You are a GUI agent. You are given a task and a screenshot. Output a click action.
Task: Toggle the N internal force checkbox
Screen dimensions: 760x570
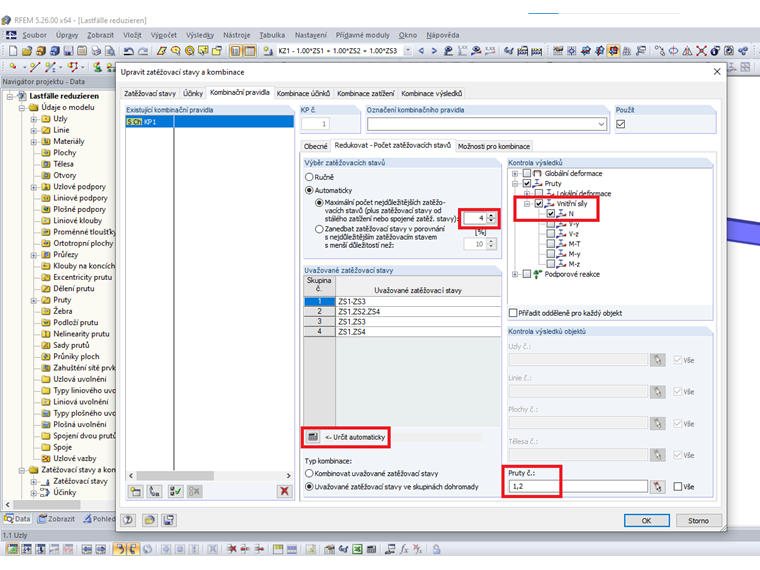tap(551, 214)
